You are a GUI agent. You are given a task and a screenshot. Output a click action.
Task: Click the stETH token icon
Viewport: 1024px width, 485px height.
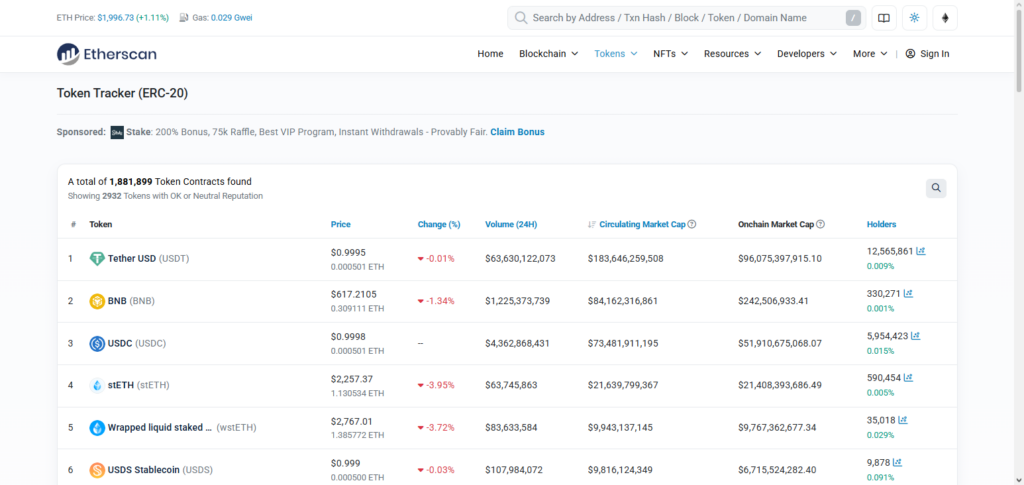click(97, 385)
